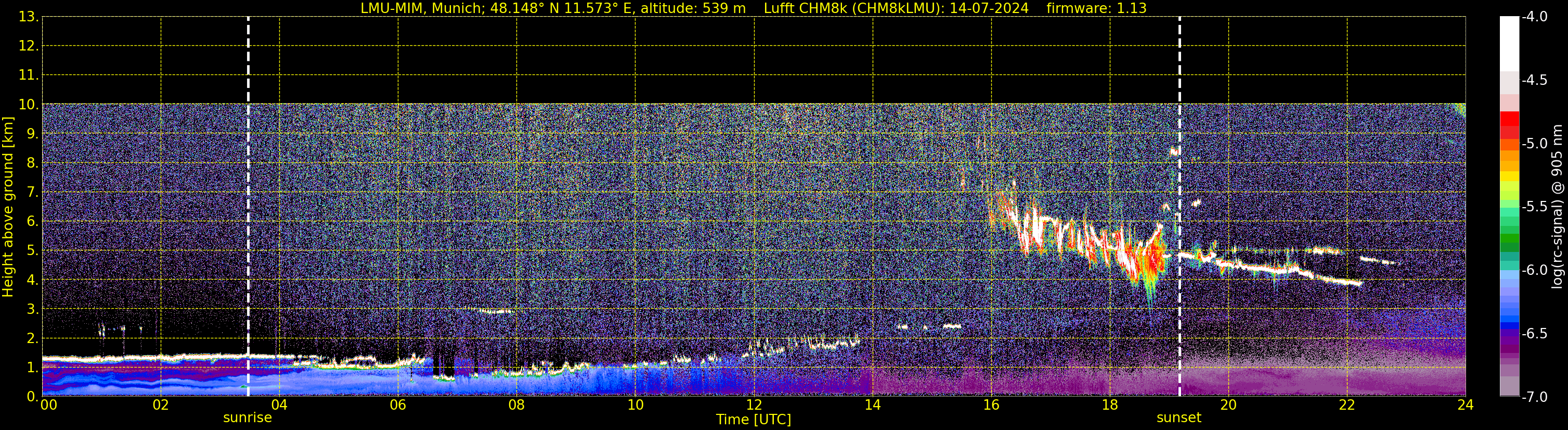Click the Time [UTC] axis title
The height and width of the screenshot is (430, 1568).
[754, 420]
